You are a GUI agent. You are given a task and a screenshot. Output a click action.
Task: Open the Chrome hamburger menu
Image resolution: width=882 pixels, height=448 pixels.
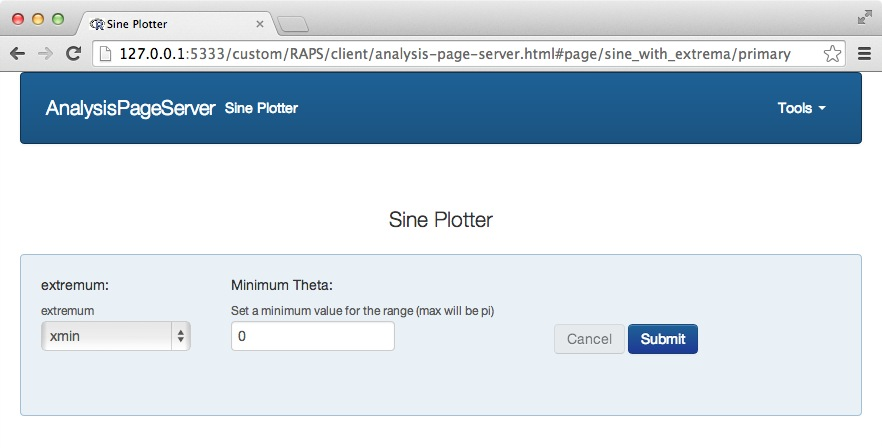pos(864,54)
